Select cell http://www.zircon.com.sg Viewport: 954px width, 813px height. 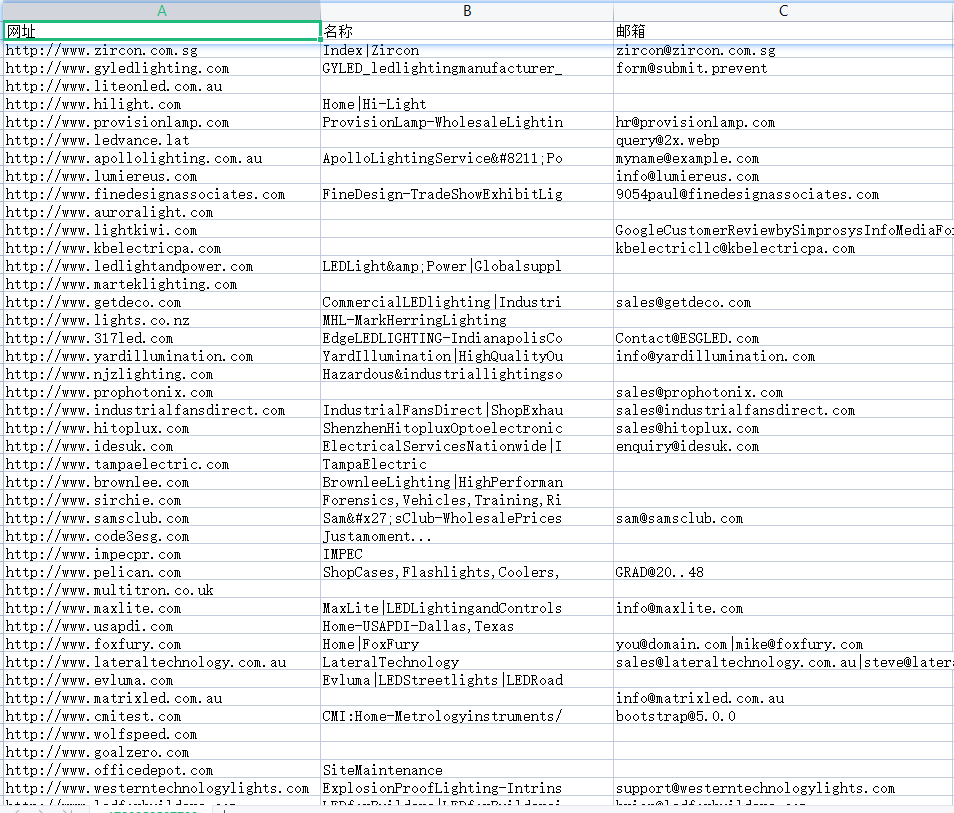[x=162, y=51]
